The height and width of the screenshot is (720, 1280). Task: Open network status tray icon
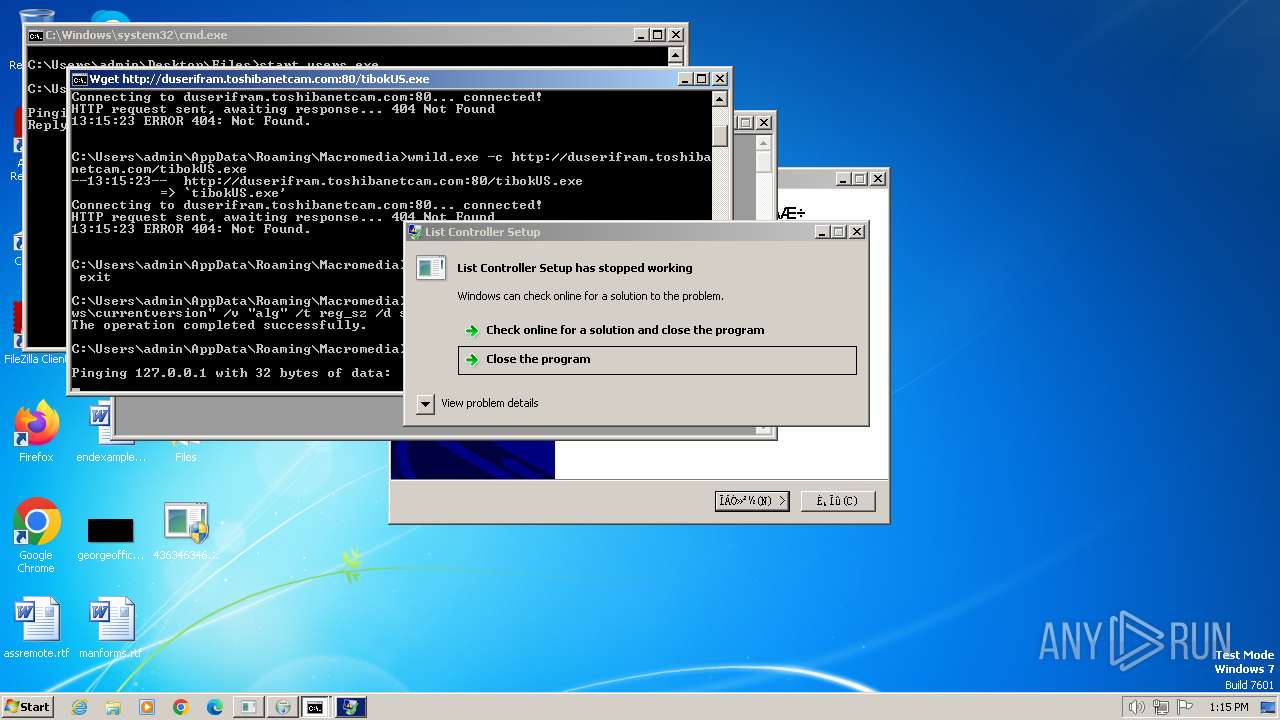(1160, 707)
